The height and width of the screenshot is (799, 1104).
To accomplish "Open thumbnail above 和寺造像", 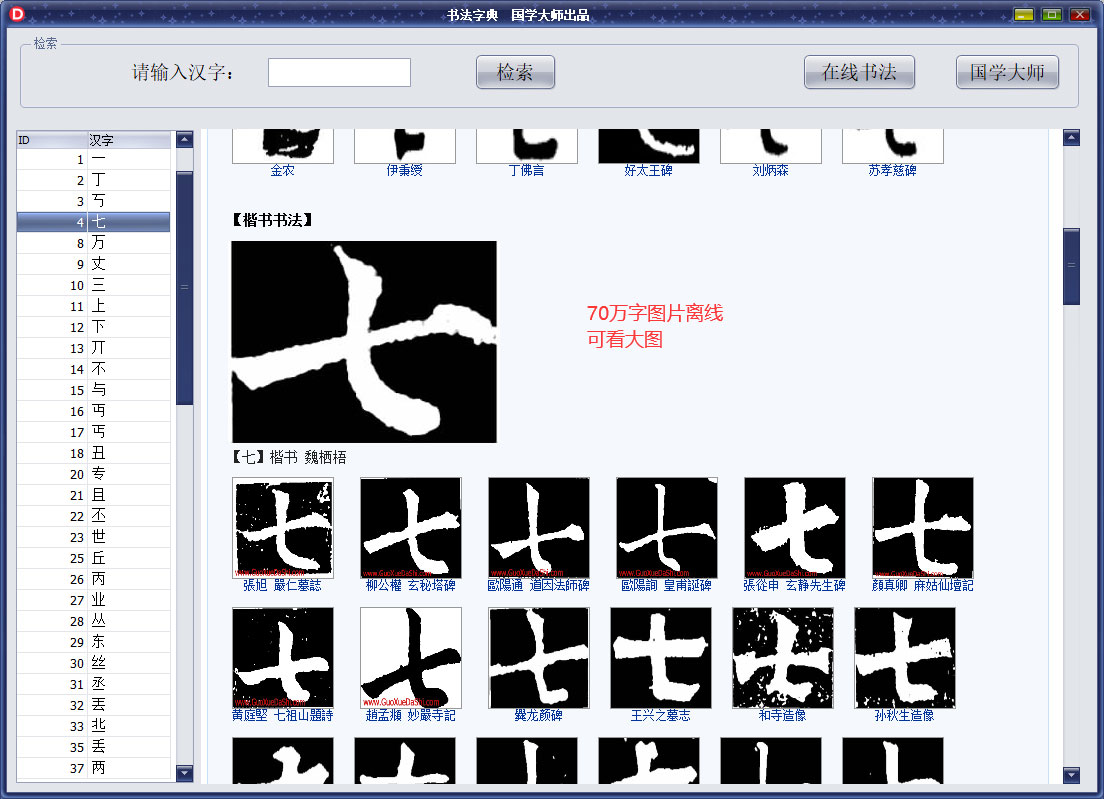I will 782,658.
